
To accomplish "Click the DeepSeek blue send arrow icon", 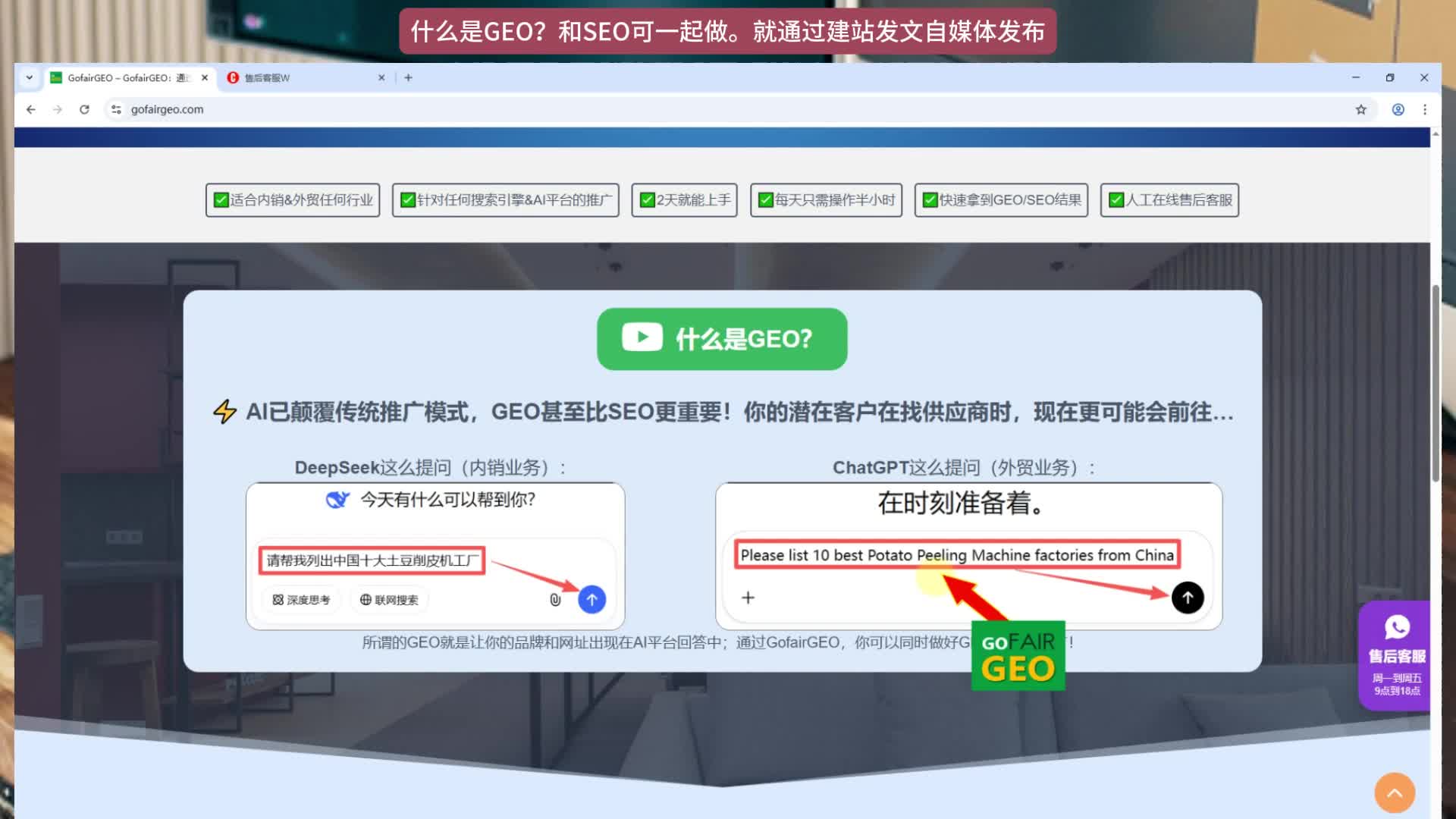I will [x=591, y=599].
